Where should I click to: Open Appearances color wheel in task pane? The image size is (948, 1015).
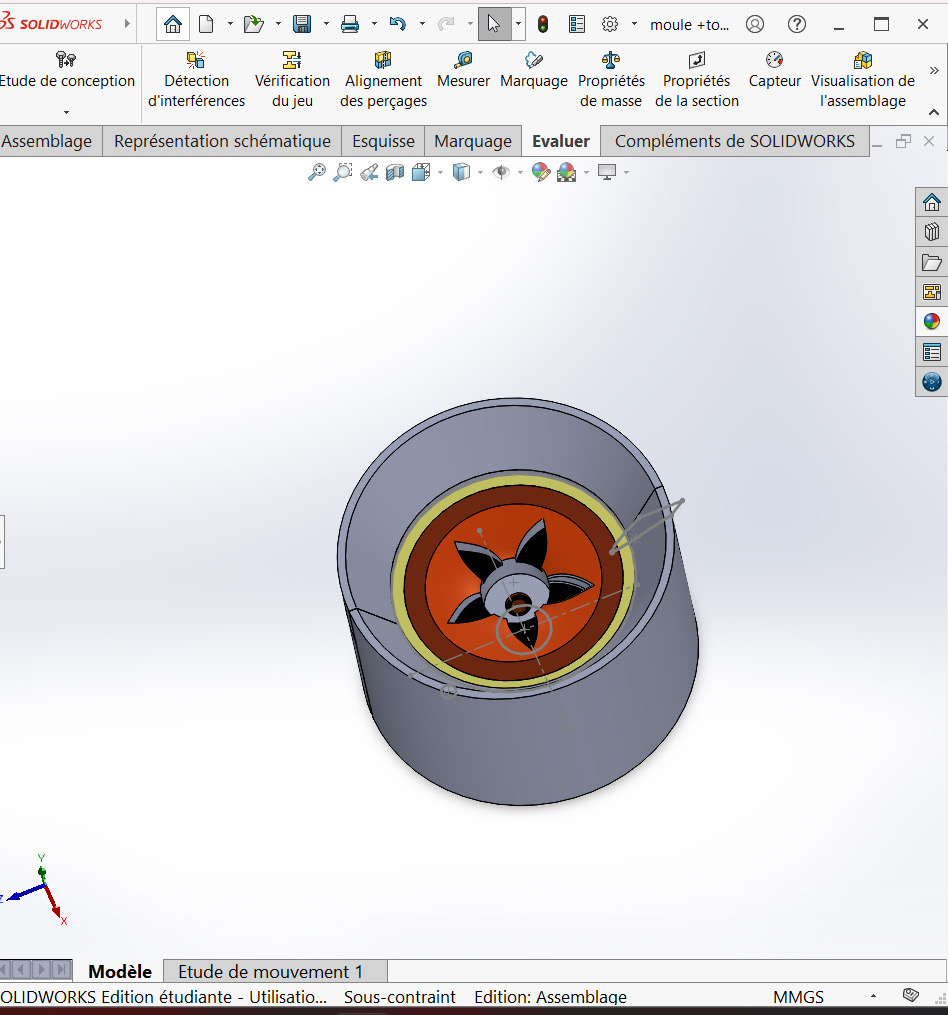[x=931, y=321]
